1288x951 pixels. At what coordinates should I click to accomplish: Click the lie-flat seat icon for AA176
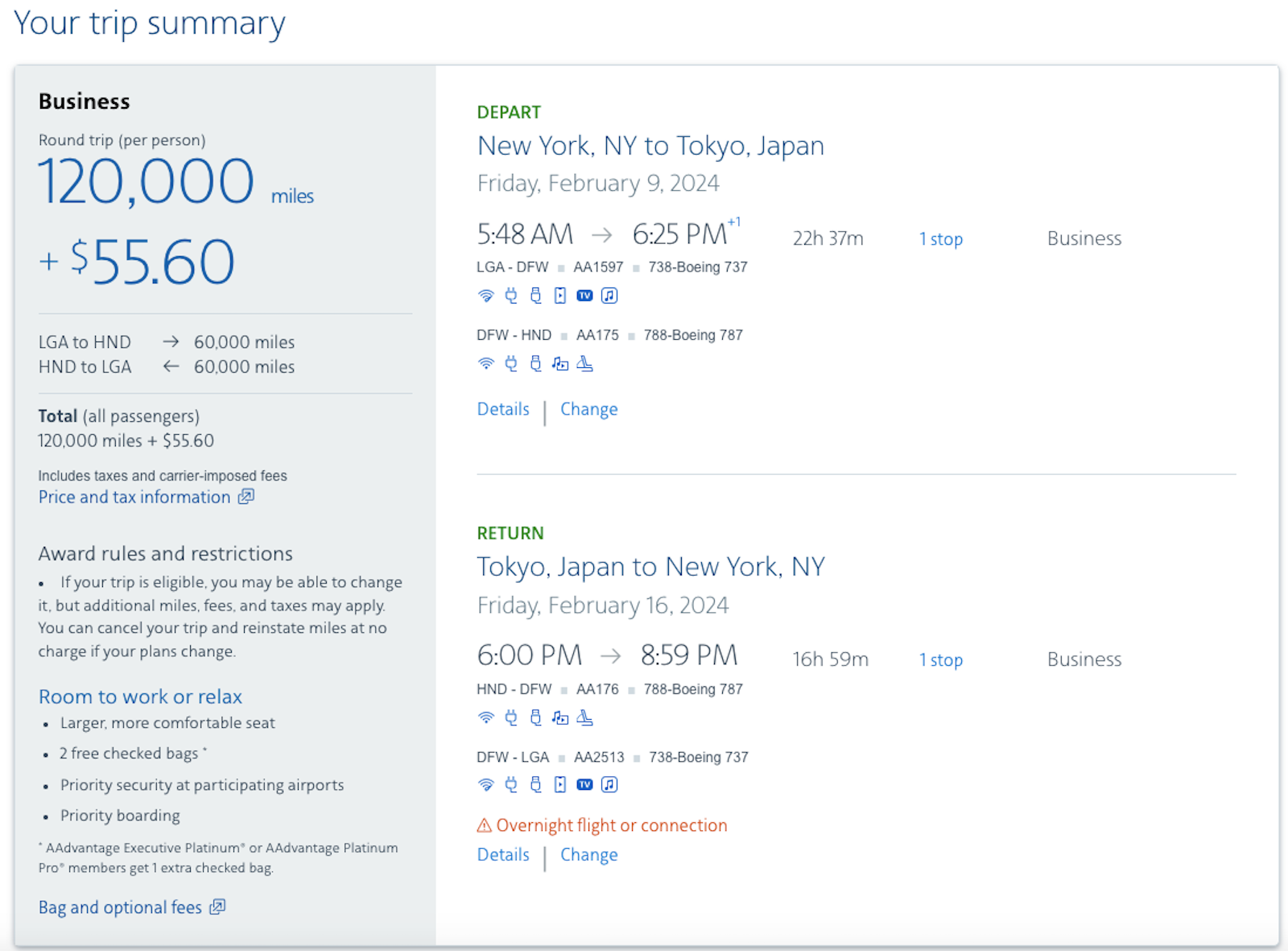(585, 717)
